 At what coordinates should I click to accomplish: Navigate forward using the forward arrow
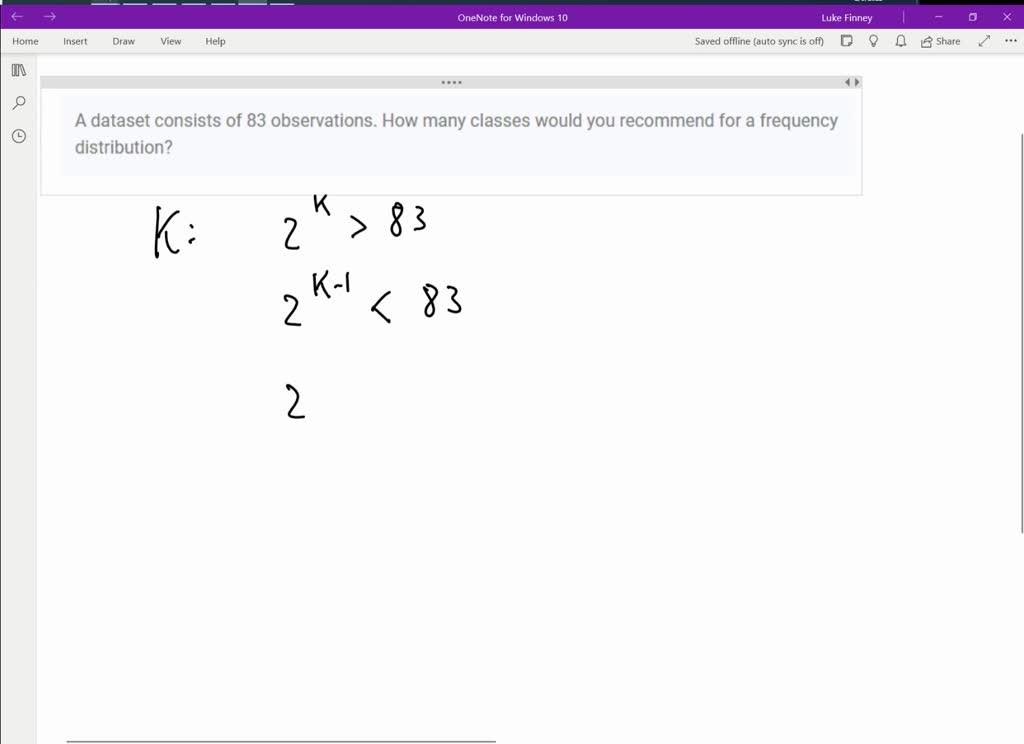tap(49, 16)
